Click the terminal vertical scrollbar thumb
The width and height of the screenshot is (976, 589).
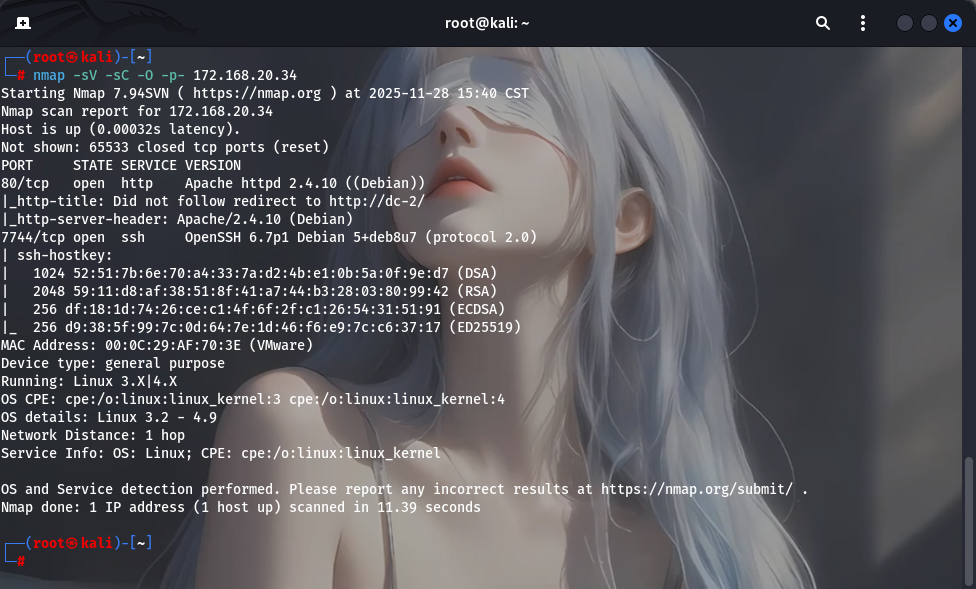click(968, 522)
